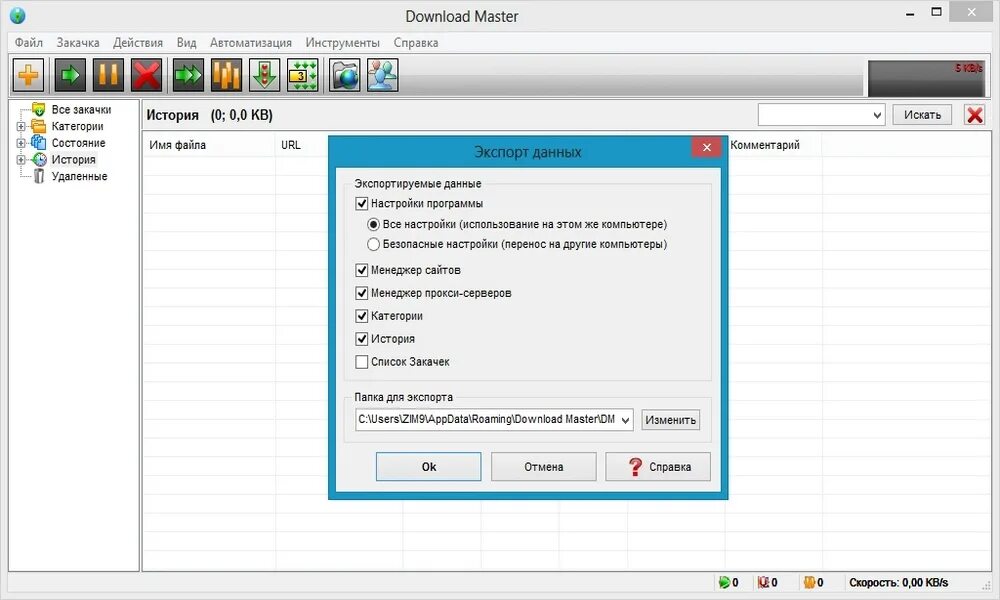Open the Вид menu
The image size is (1000, 600).
pos(186,43)
